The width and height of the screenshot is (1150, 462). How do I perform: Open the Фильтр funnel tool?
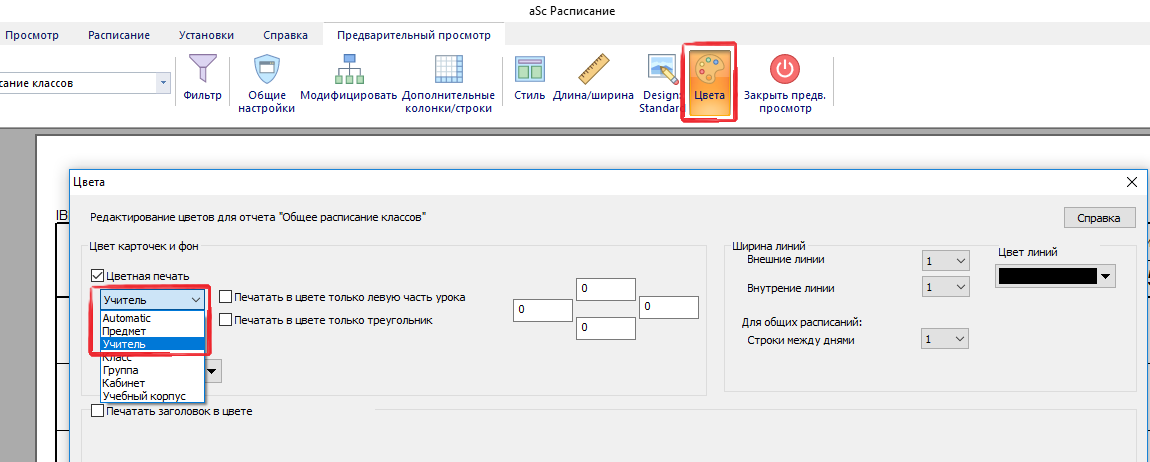[x=202, y=78]
